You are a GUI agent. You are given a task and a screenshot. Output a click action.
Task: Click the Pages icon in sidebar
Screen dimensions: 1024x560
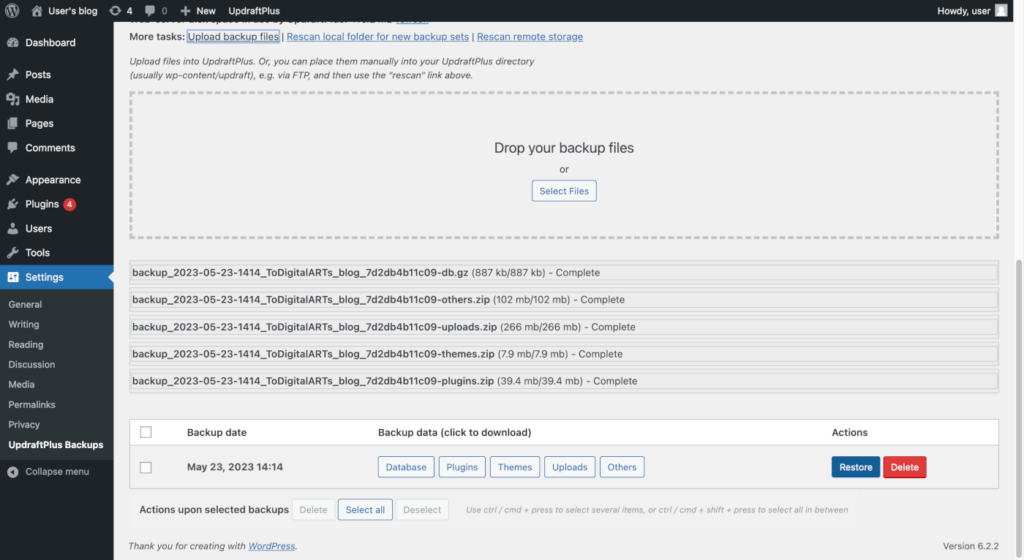[x=12, y=123]
